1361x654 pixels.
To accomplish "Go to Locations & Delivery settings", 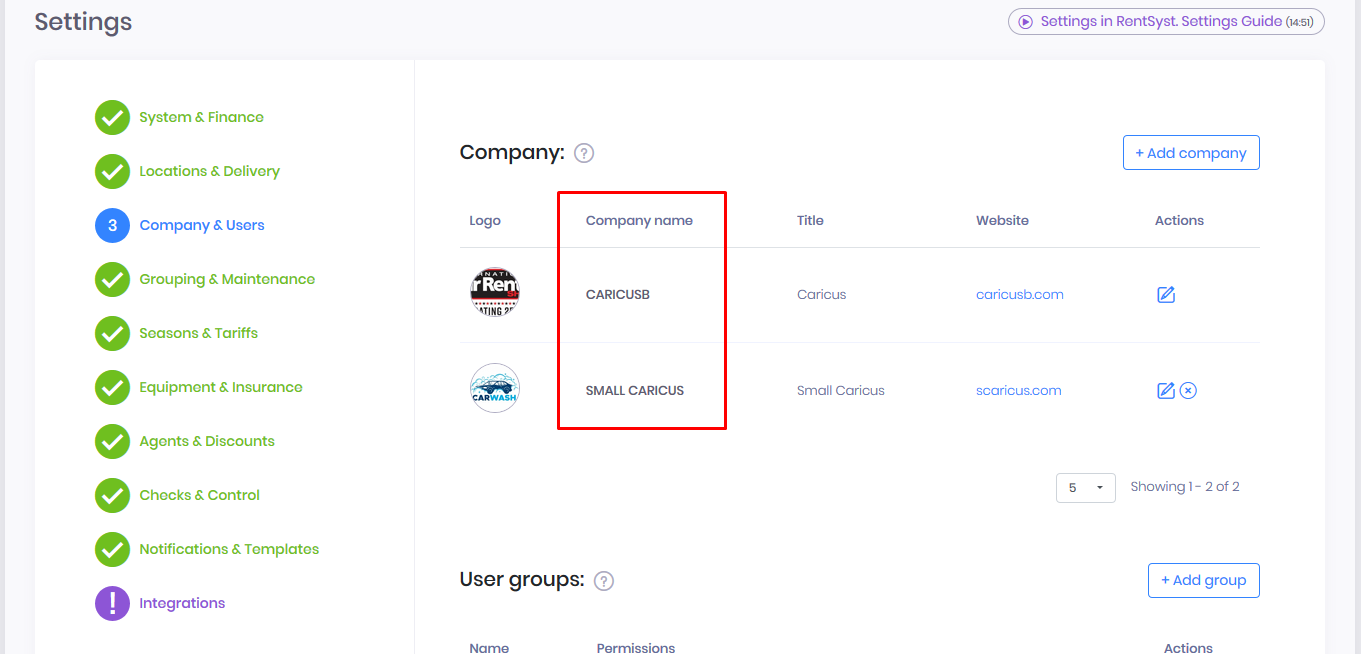I will tap(209, 171).
